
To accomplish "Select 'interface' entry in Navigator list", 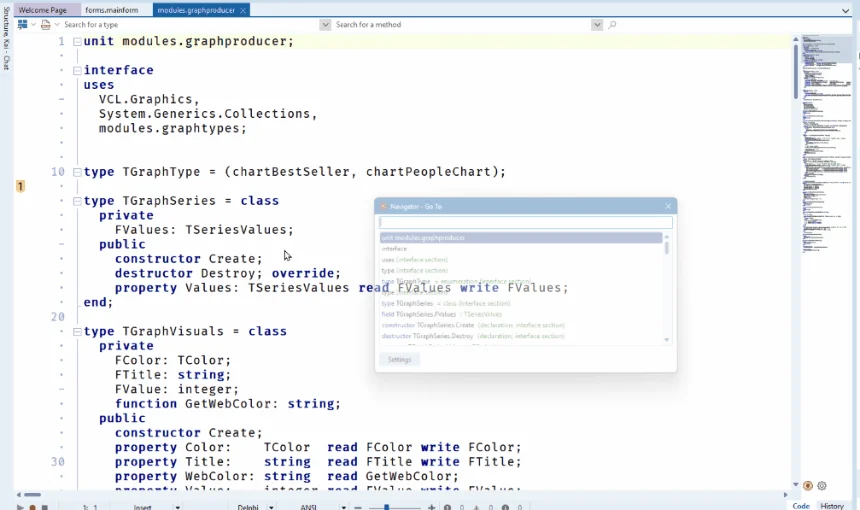I will (x=520, y=248).
